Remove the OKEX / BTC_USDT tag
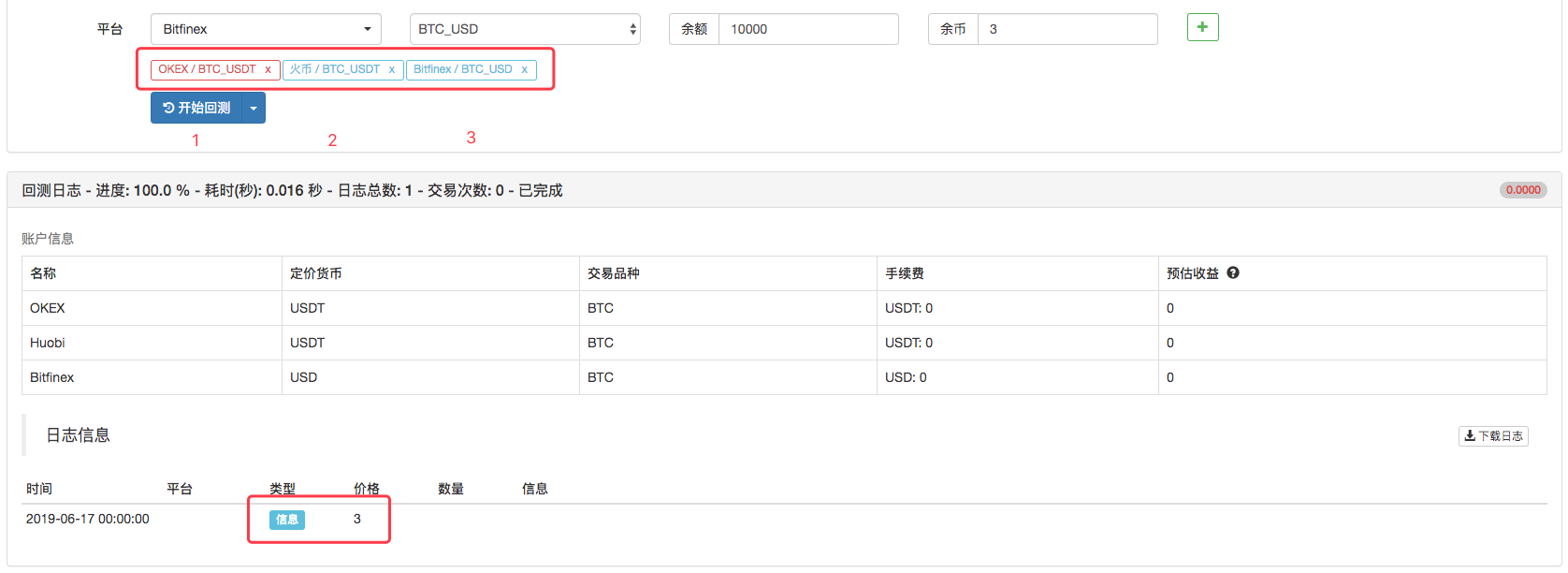Viewport: 1568px width, 573px height. pos(268,69)
